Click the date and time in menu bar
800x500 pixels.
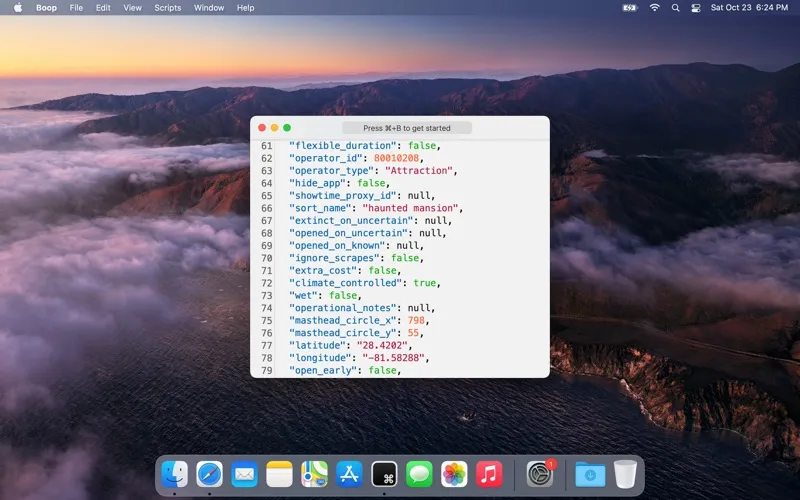pos(749,8)
